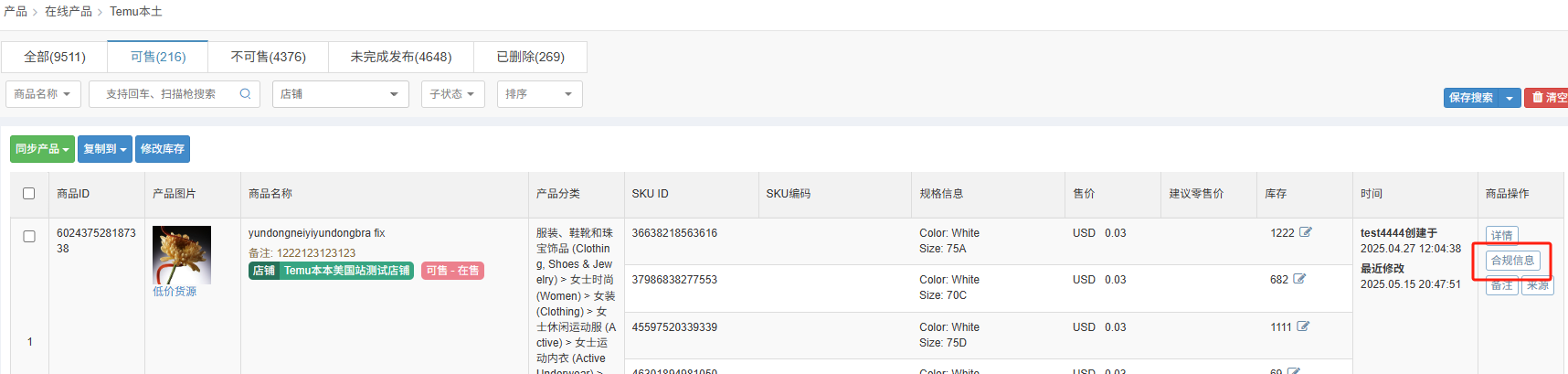1568x374 pixels.
Task: Click the 商品ID column header
Action: 73,194
